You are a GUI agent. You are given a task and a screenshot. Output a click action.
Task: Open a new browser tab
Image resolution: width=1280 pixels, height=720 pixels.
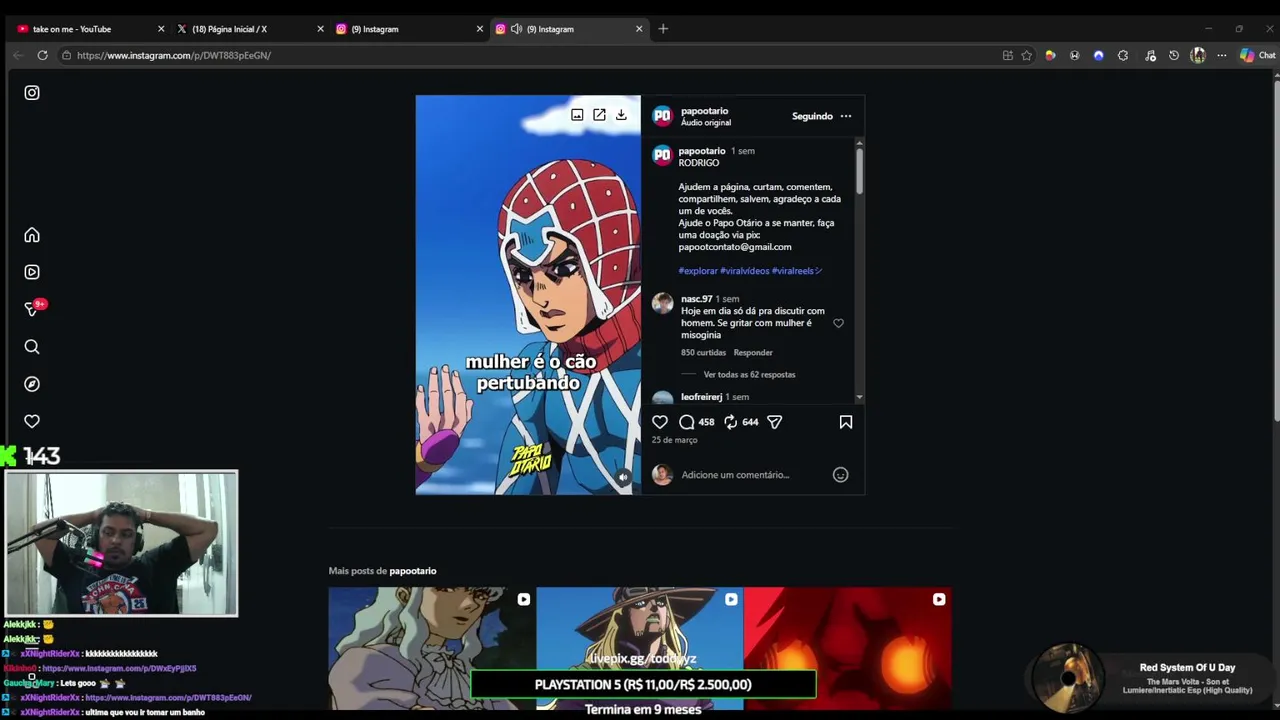[663, 29]
